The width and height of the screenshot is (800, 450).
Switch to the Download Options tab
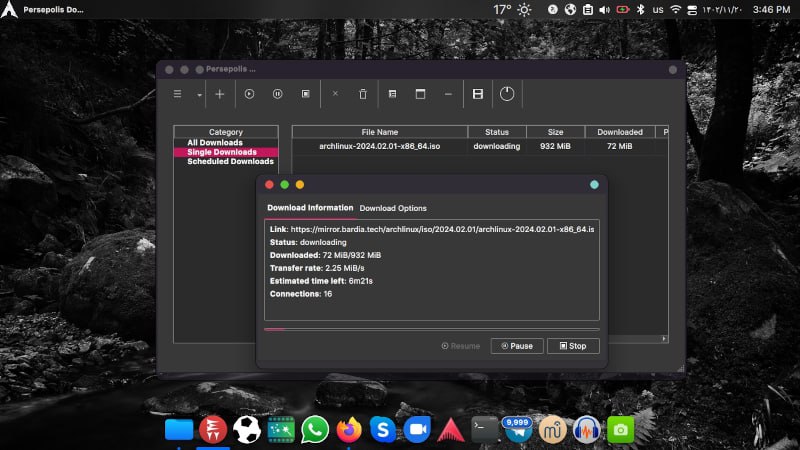click(393, 208)
